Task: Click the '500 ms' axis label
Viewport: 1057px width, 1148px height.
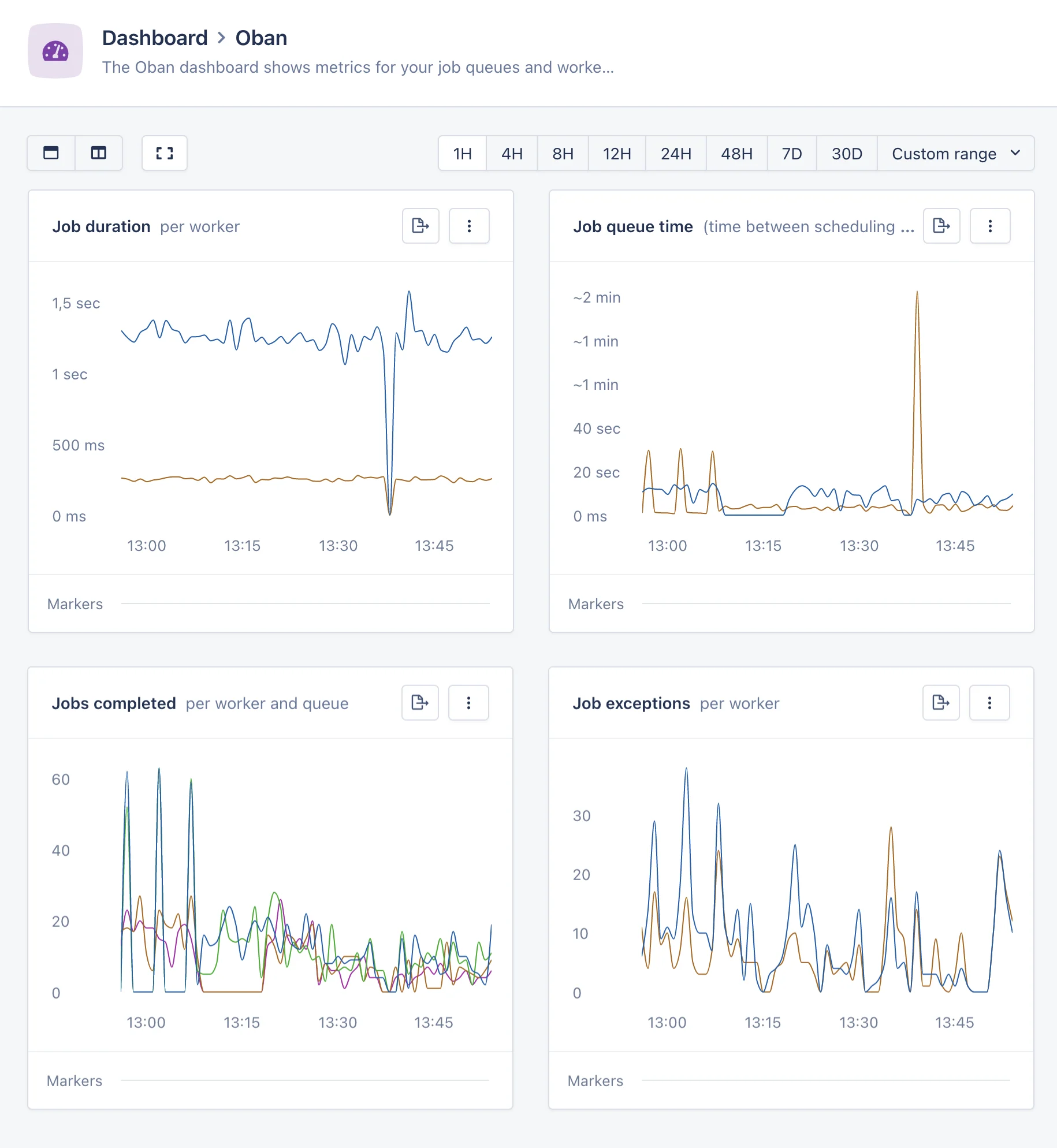Action: click(79, 445)
